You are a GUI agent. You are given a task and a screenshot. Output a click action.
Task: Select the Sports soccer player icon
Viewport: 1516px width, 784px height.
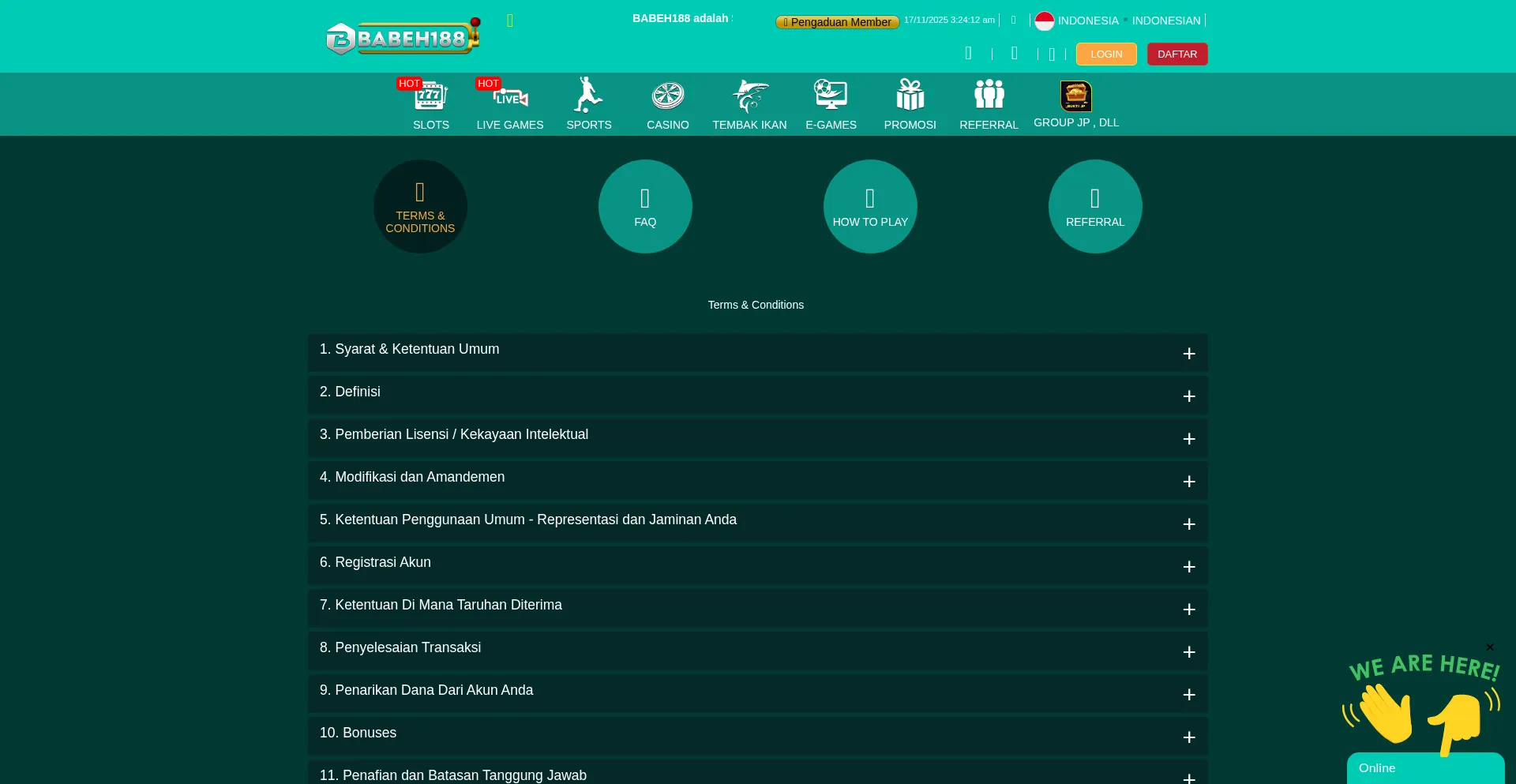tap(588, 96)
